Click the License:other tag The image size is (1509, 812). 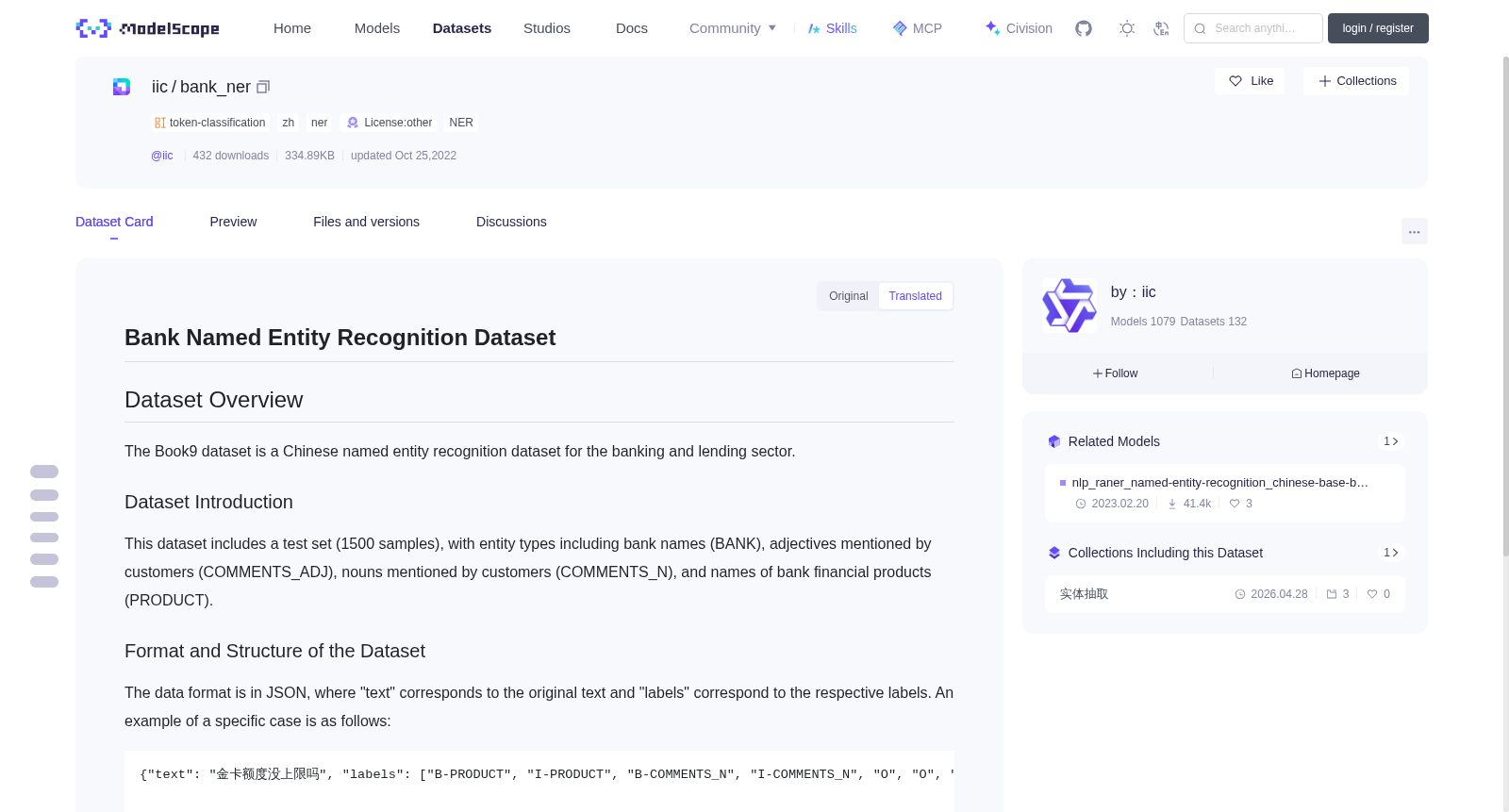[x=389, y=123]
